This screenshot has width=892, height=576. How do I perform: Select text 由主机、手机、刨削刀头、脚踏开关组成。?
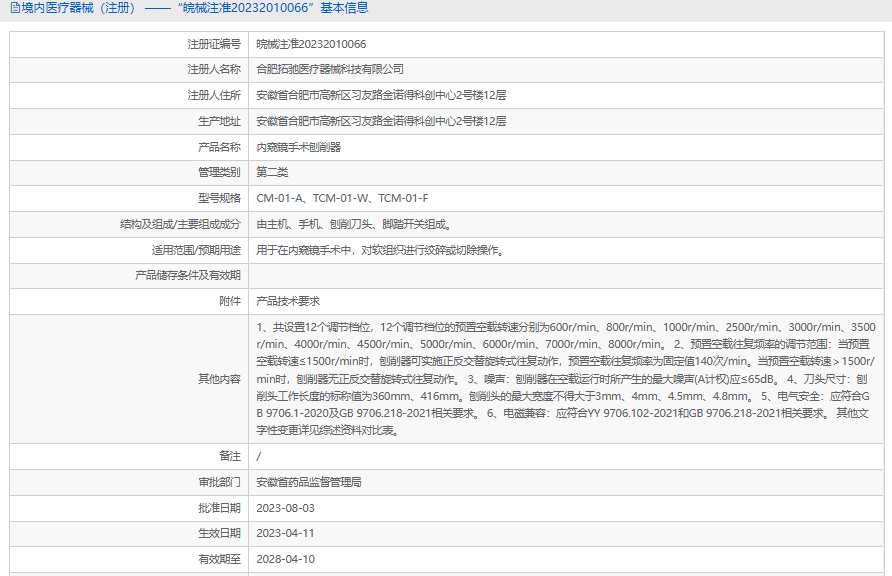click(356, 224)
